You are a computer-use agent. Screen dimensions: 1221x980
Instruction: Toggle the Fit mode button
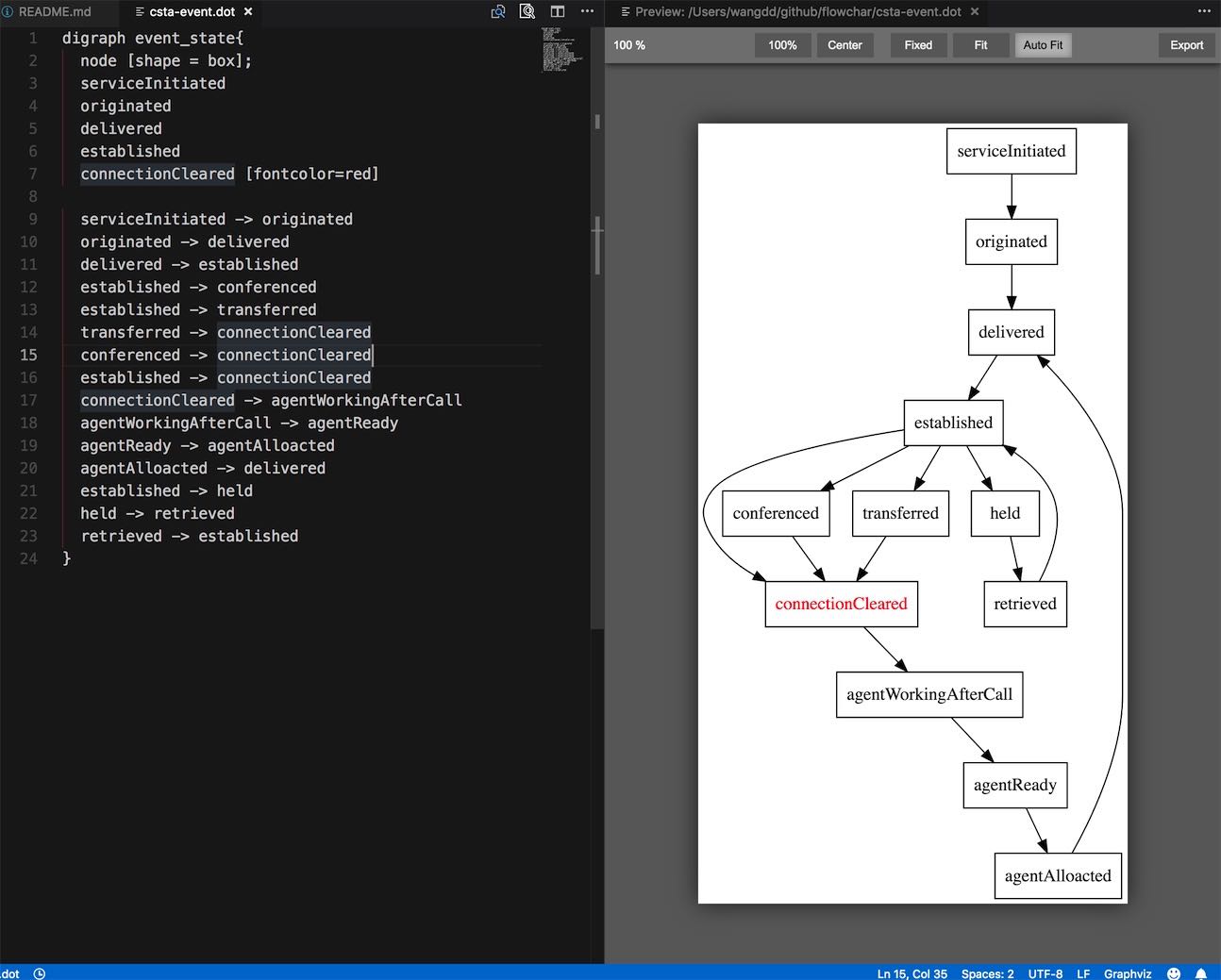click(980, 45)
